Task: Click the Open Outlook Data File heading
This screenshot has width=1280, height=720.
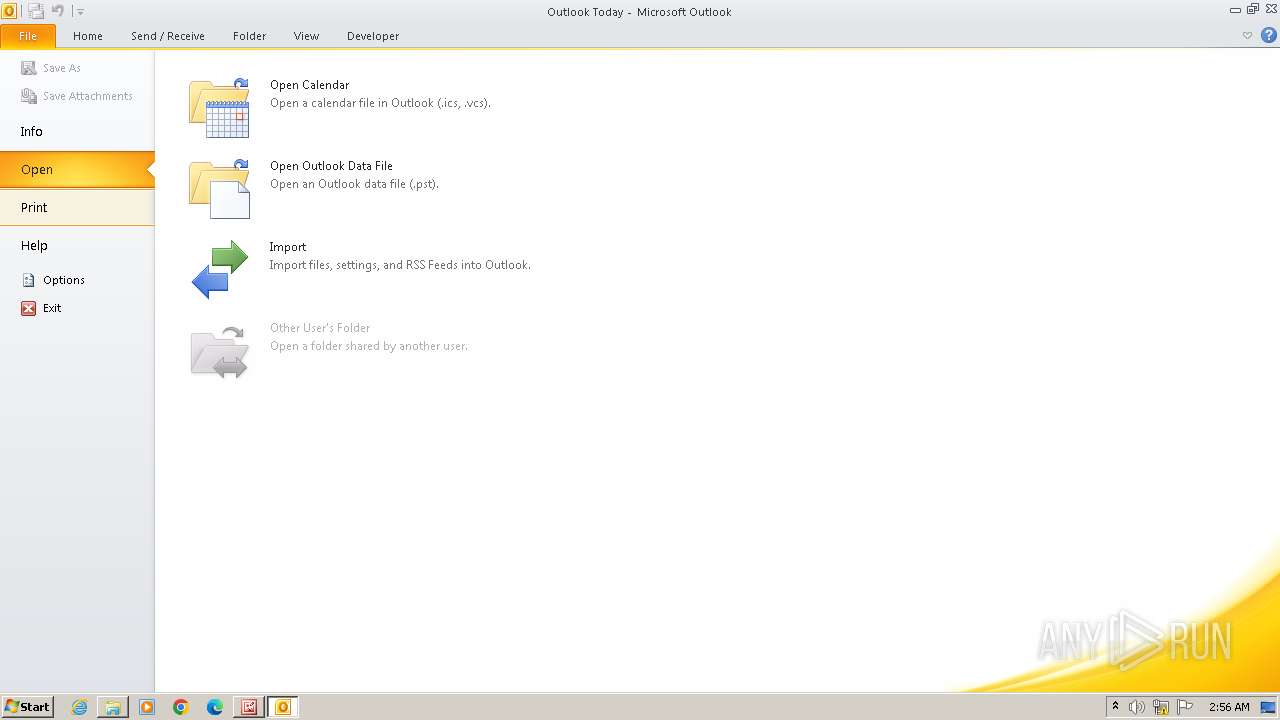Action: (x=331, y=166)
